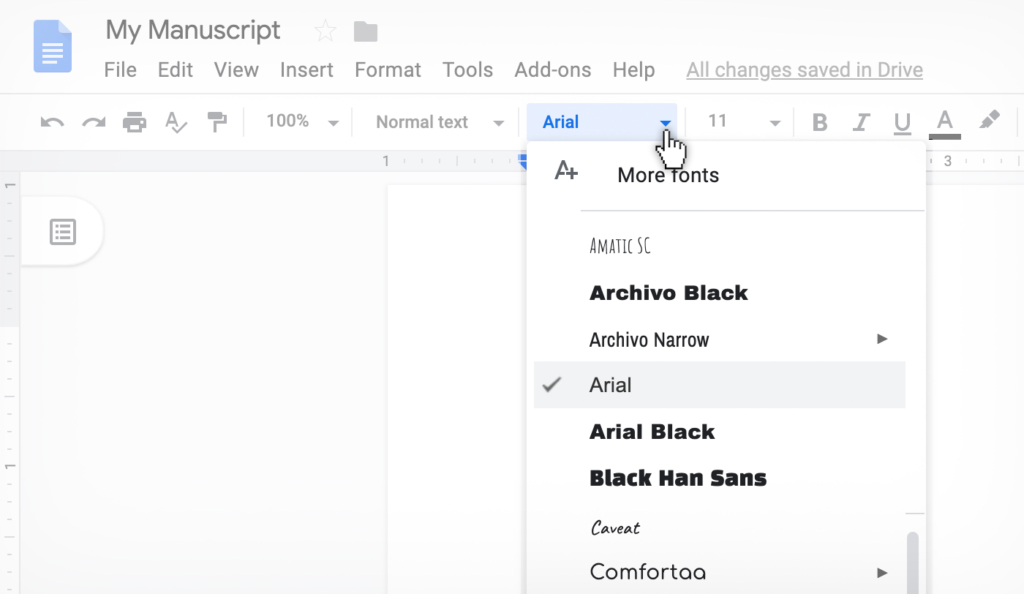Star the My Manuscript document
This screenshot has height=594, width=1024.
pos(324,31)
